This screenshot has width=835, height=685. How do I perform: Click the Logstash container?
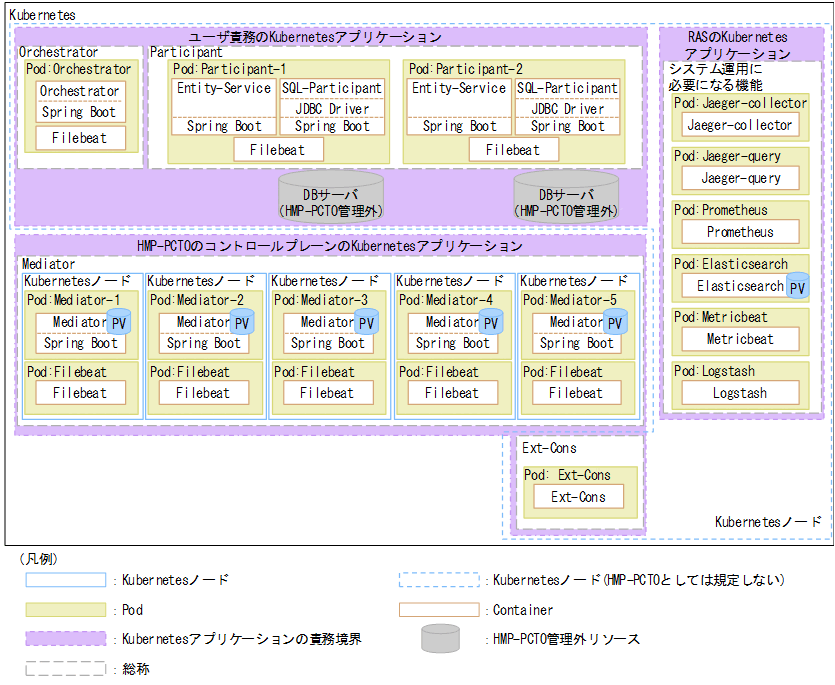click(x=739, y=393)
